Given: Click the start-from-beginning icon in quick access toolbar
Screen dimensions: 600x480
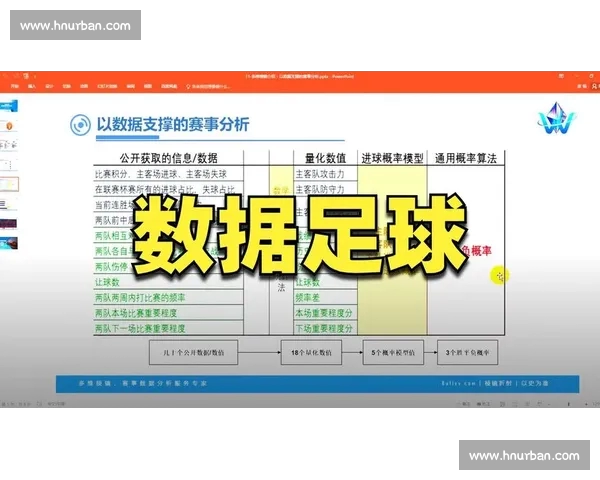Looking at the screenshot, I should 26,76.
